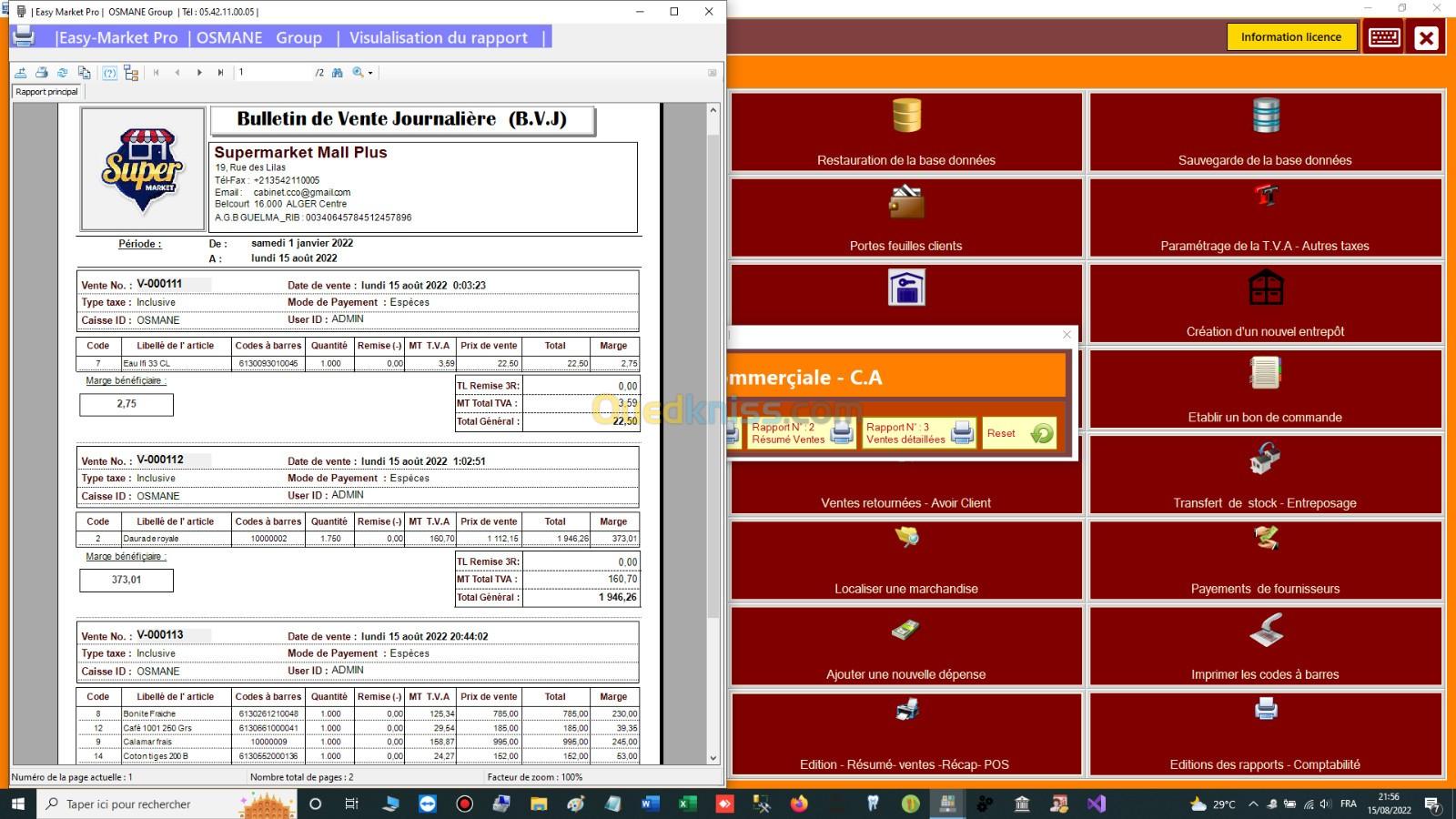Open the binoculars find text tool
Image resolution: width=1456 pixels, height=819 pixels.
pos(338,73)
